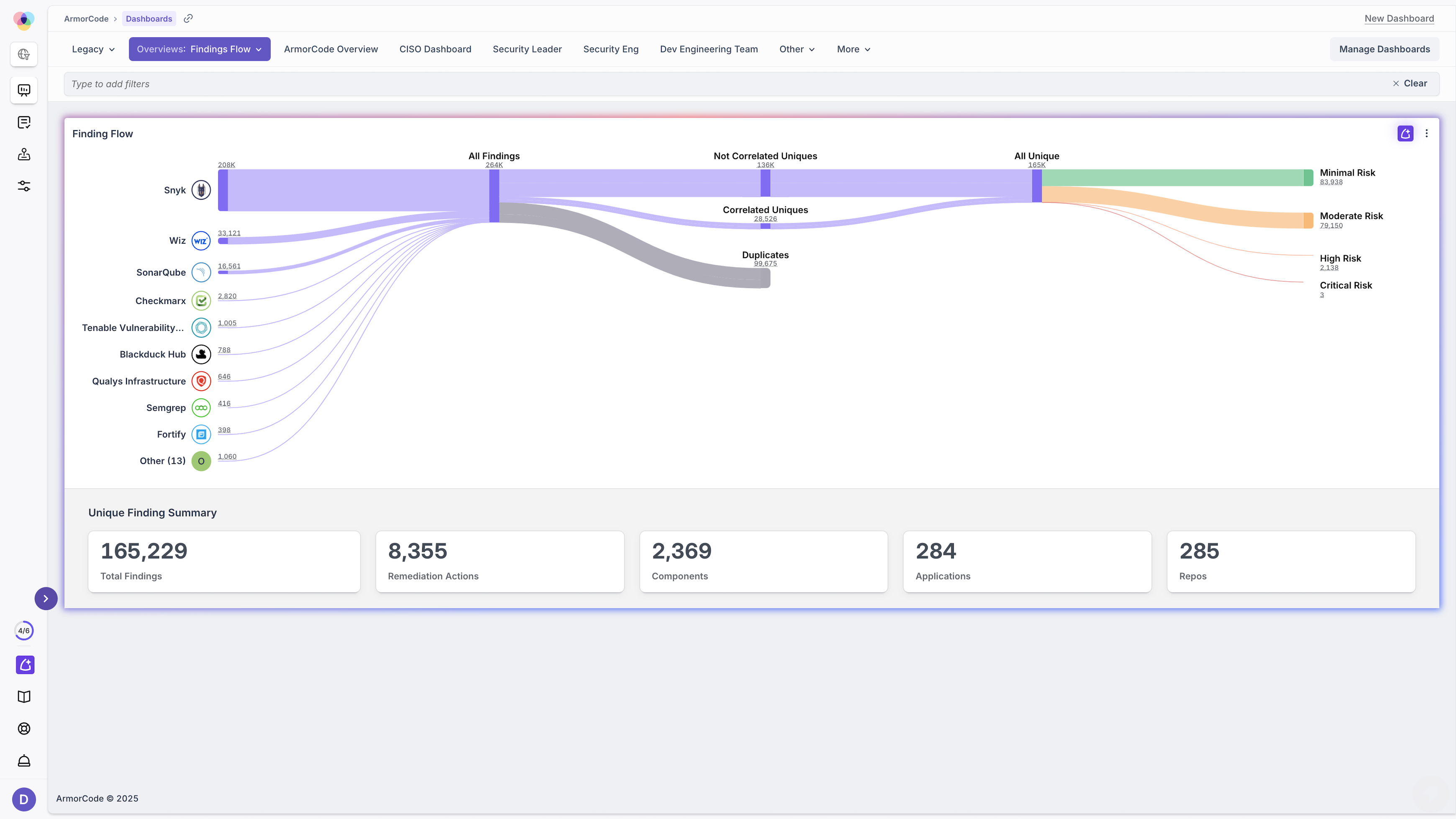Click the Other (13) green circle icon
The width and height of the screenshot is (1456, 819).
click(x=201, y=461)
